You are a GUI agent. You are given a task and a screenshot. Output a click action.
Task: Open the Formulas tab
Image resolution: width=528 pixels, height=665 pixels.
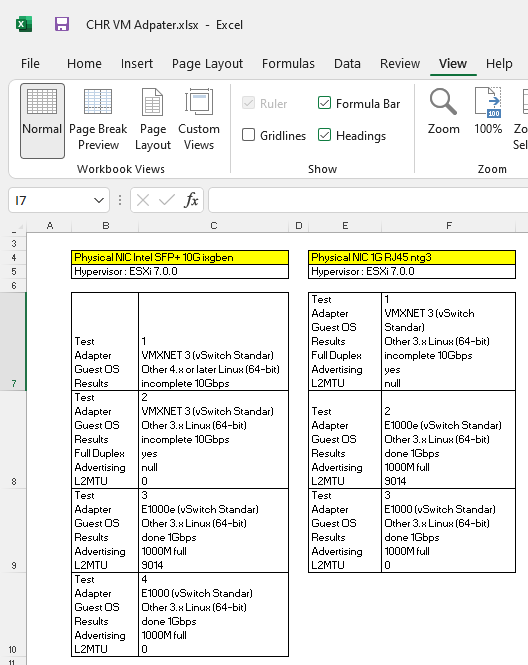tap(288, 64)
